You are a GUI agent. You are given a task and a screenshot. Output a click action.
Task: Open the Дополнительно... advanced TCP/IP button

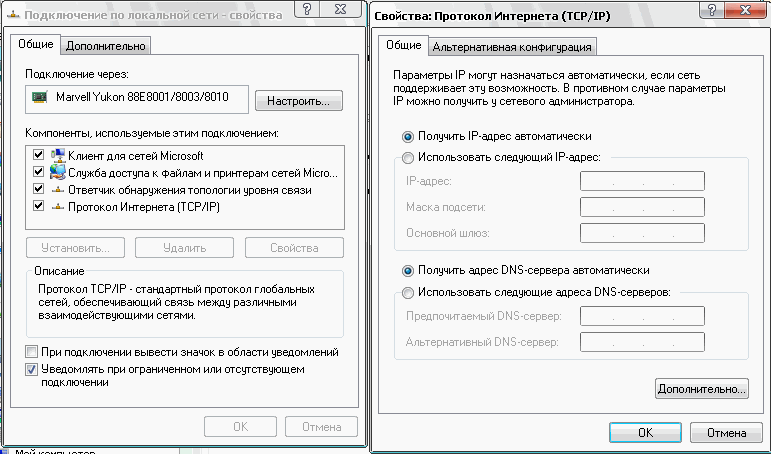click(x=702, y=389)
